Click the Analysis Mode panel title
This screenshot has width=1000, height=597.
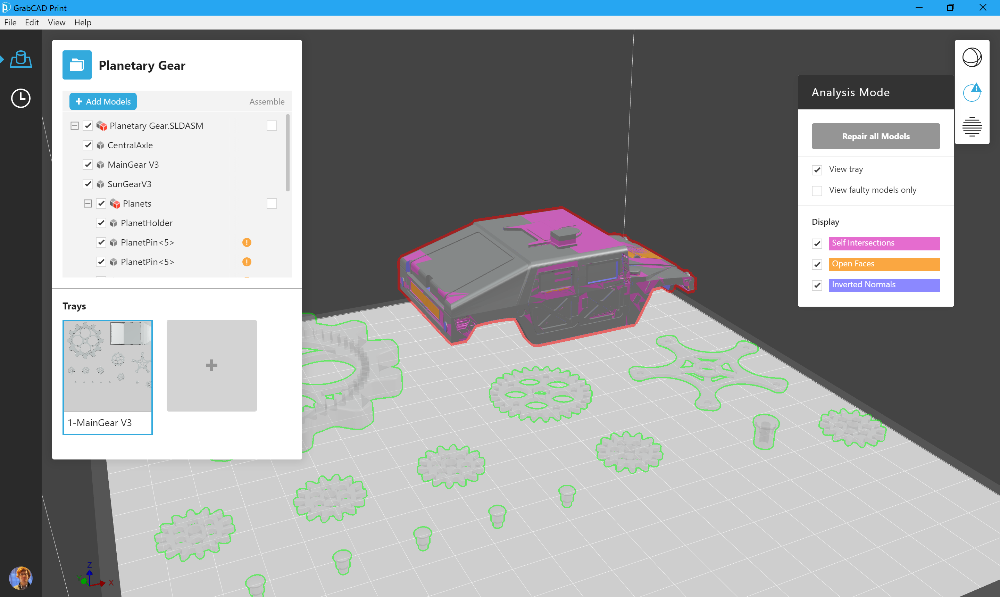click(x=850, y=92)
